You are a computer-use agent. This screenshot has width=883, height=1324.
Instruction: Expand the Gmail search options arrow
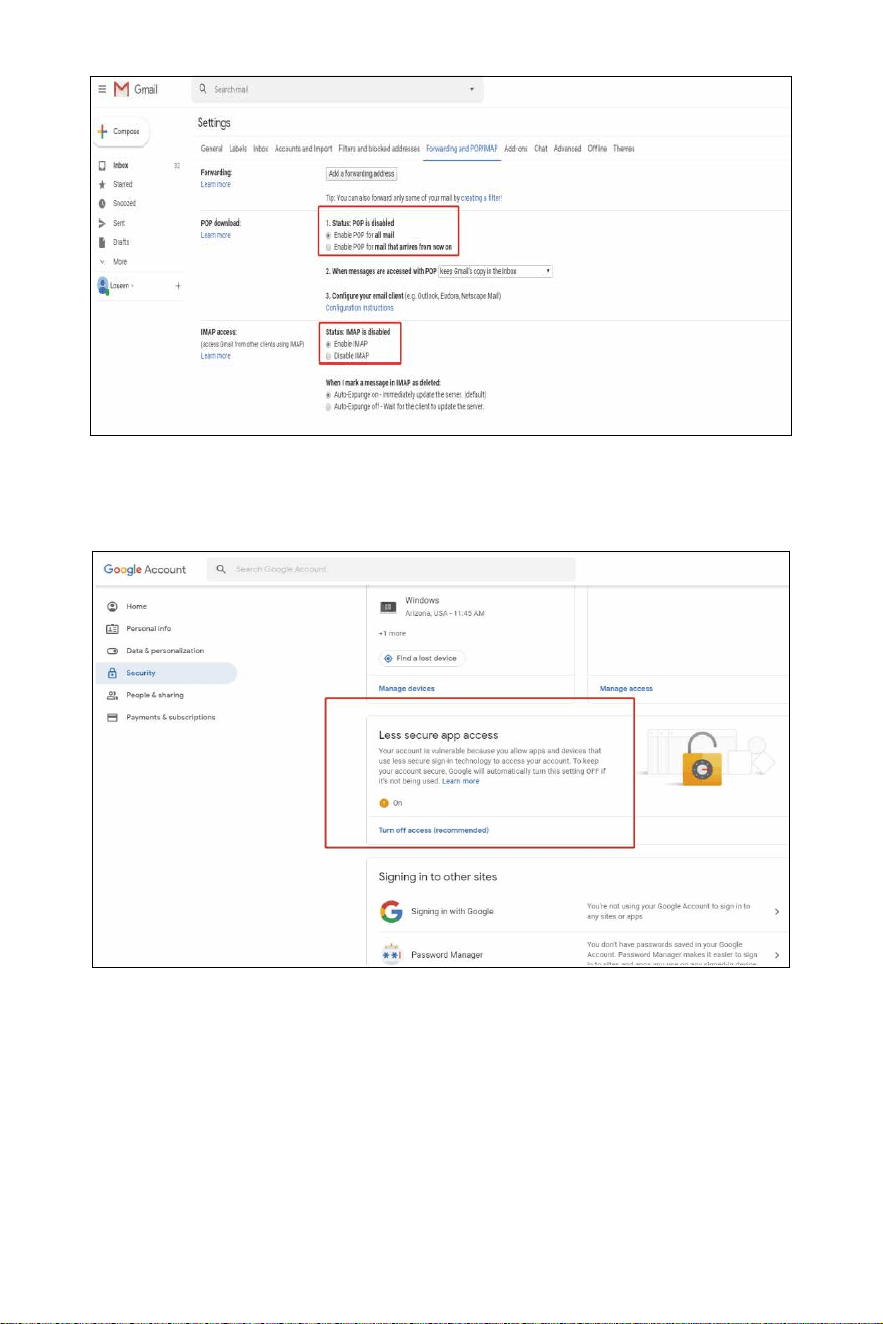pyautogui.click(x=472, y=90)
